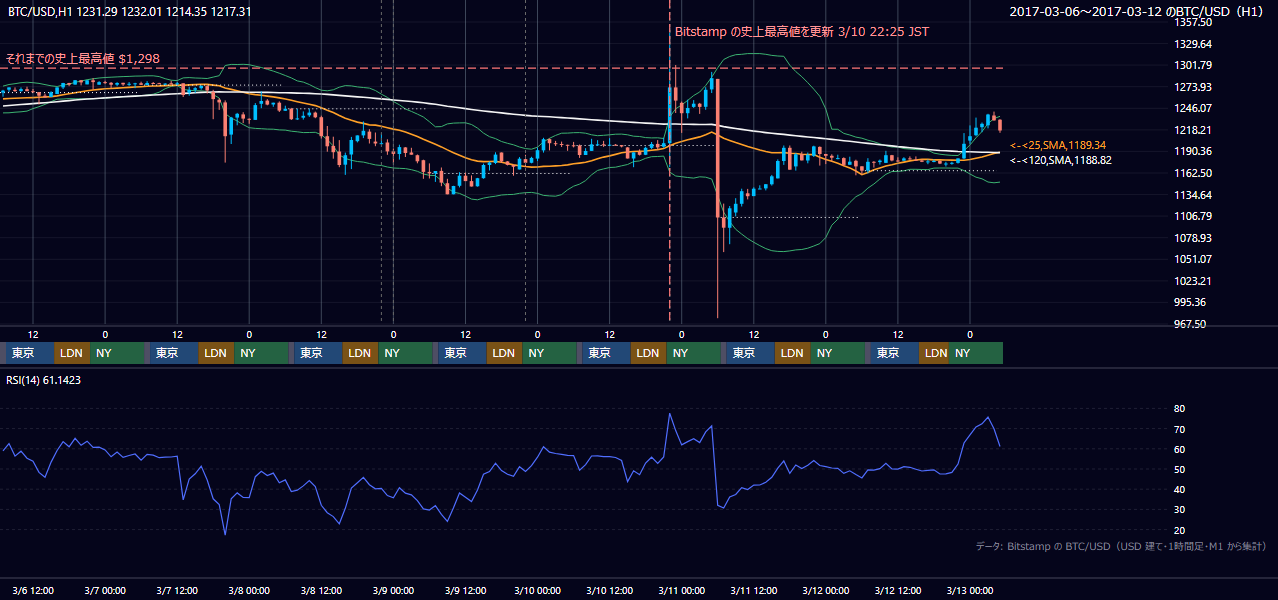The width and height of the screenshot is (1278, 600).
Task: Click the 3/7 12:00 date label
Action: (x=176, y=590)
